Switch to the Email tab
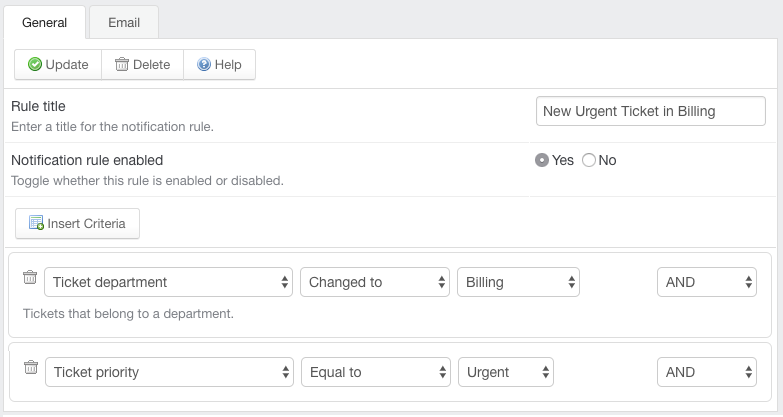Viewport: 783px width, 417px height. (x=124, y=22)
